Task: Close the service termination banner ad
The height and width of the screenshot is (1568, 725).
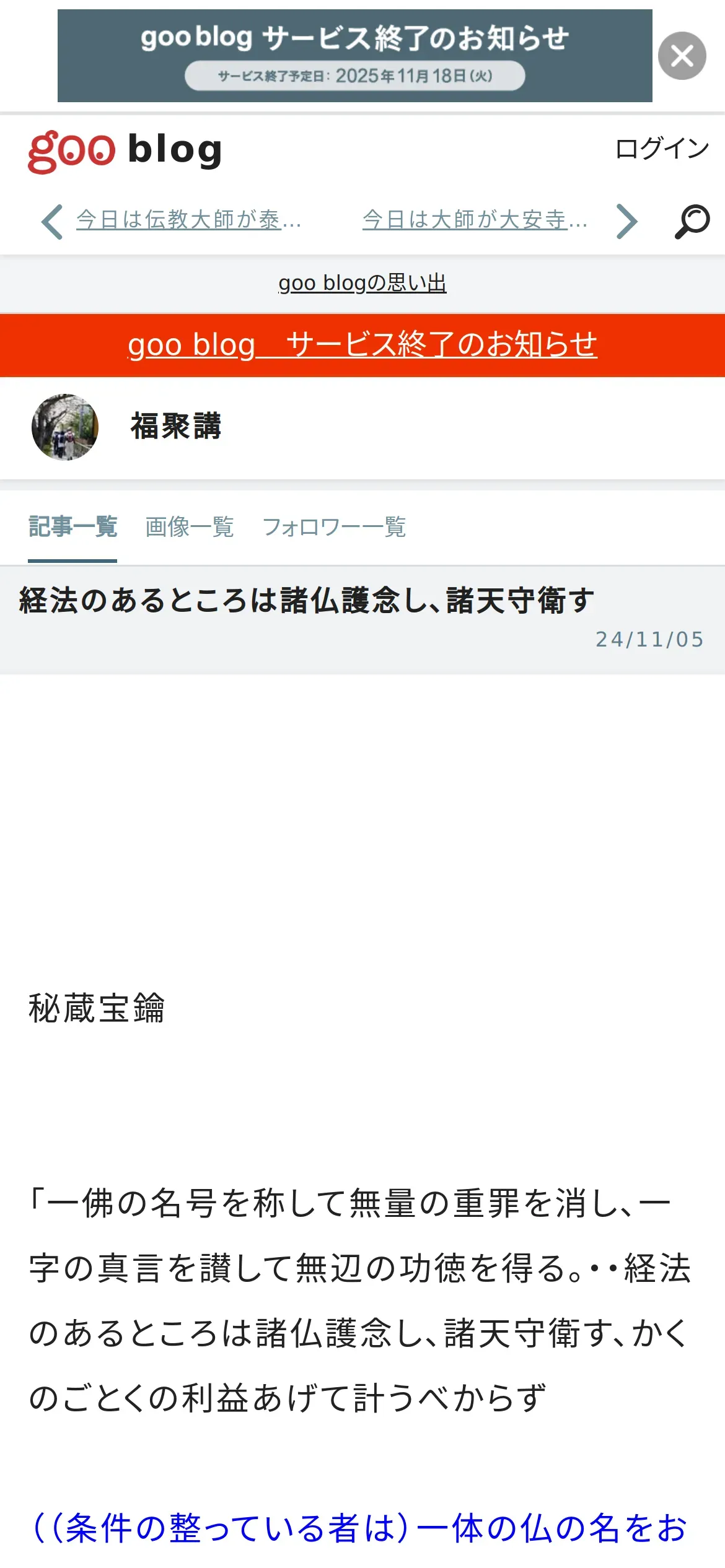Action: (682, 56)
